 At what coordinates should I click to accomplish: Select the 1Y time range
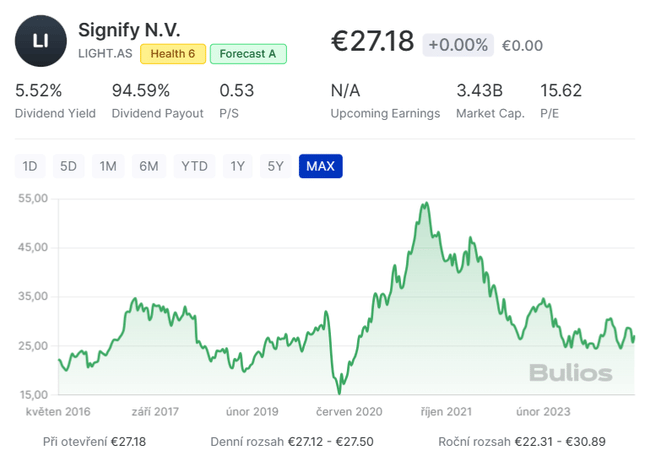pyautogui.click(x=237, y=166)
